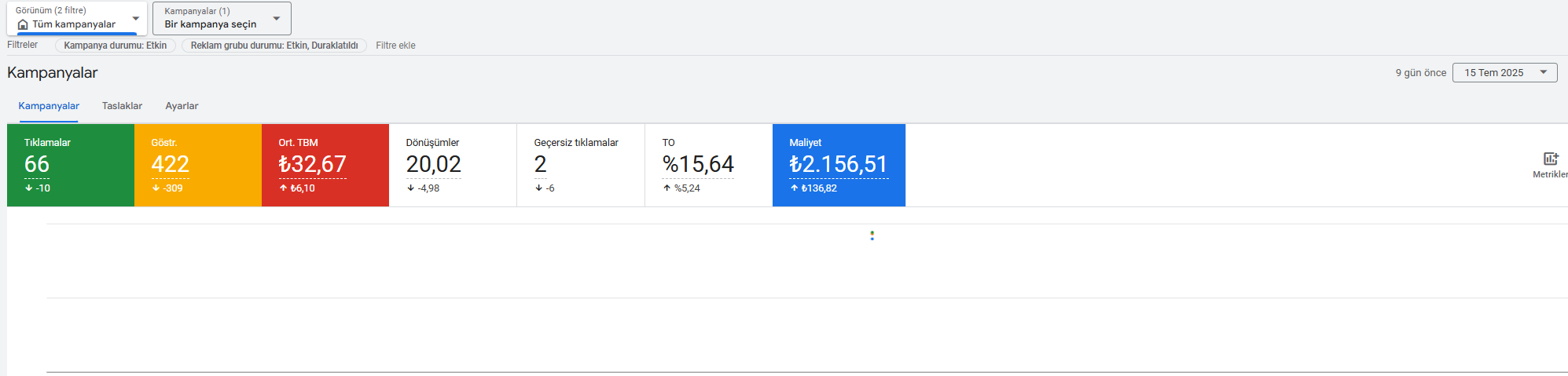Click the Filtreler label
1568x376 pixels.
[22, 45]
